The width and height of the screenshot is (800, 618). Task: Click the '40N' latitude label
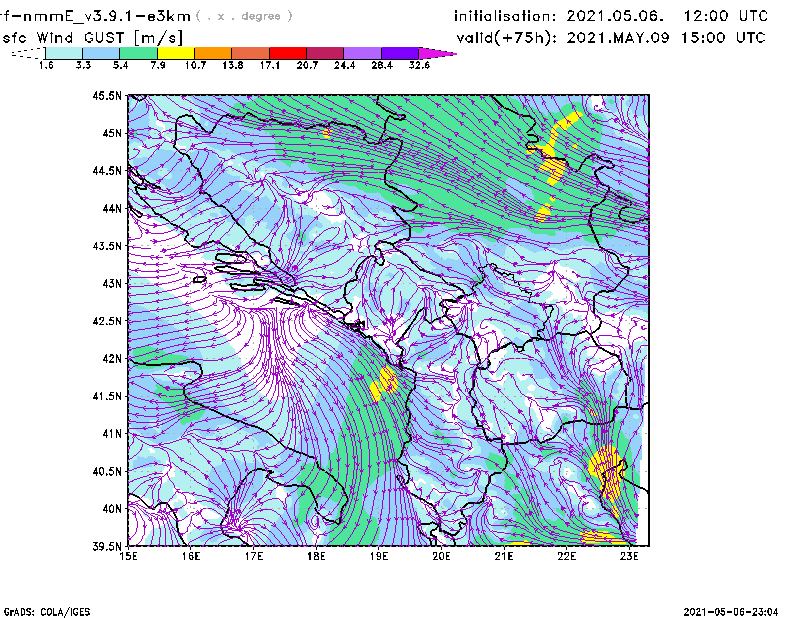[x=112, y=509]
